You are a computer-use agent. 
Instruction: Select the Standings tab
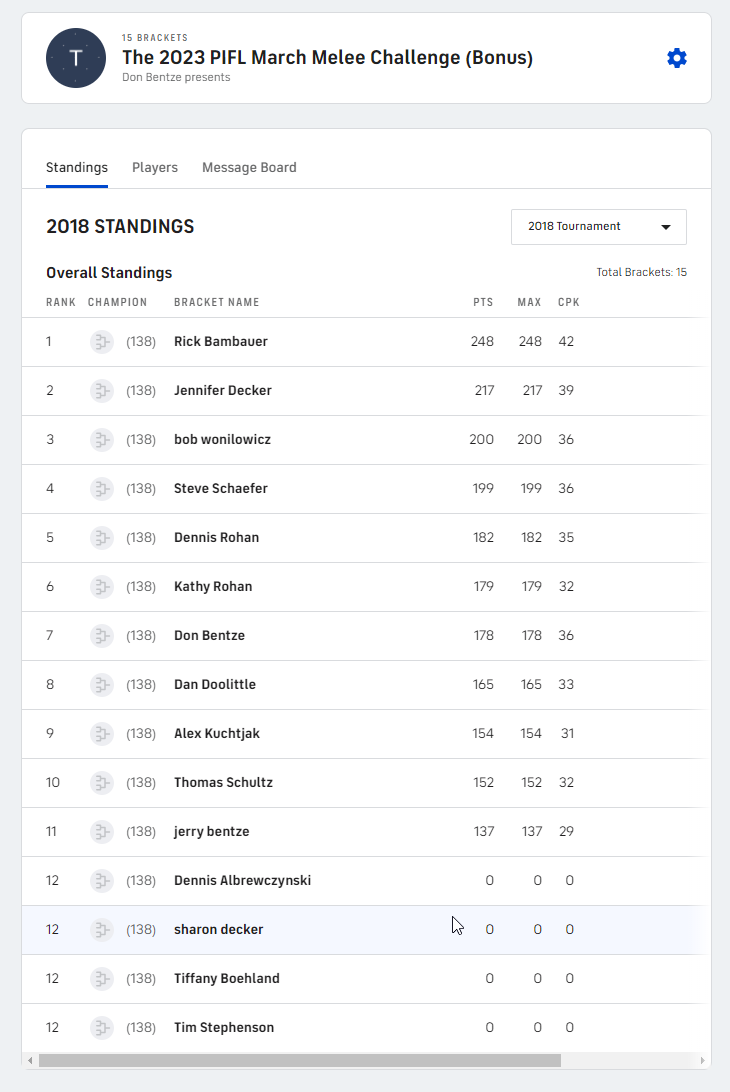pos(77,168)
